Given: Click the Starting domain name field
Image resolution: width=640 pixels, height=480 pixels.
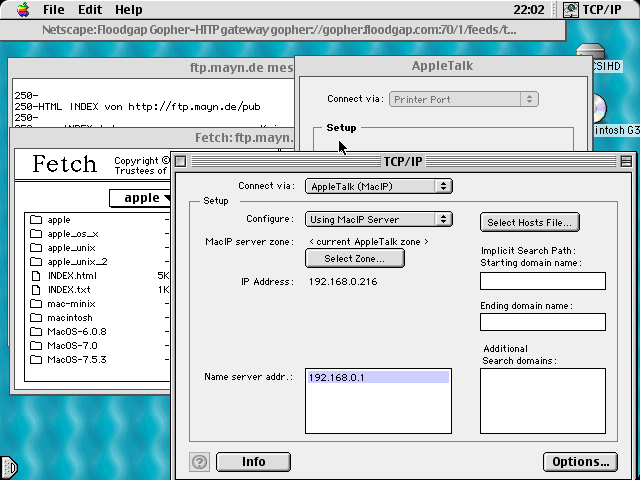Looking at the screenshot, I should click(543, 281).
